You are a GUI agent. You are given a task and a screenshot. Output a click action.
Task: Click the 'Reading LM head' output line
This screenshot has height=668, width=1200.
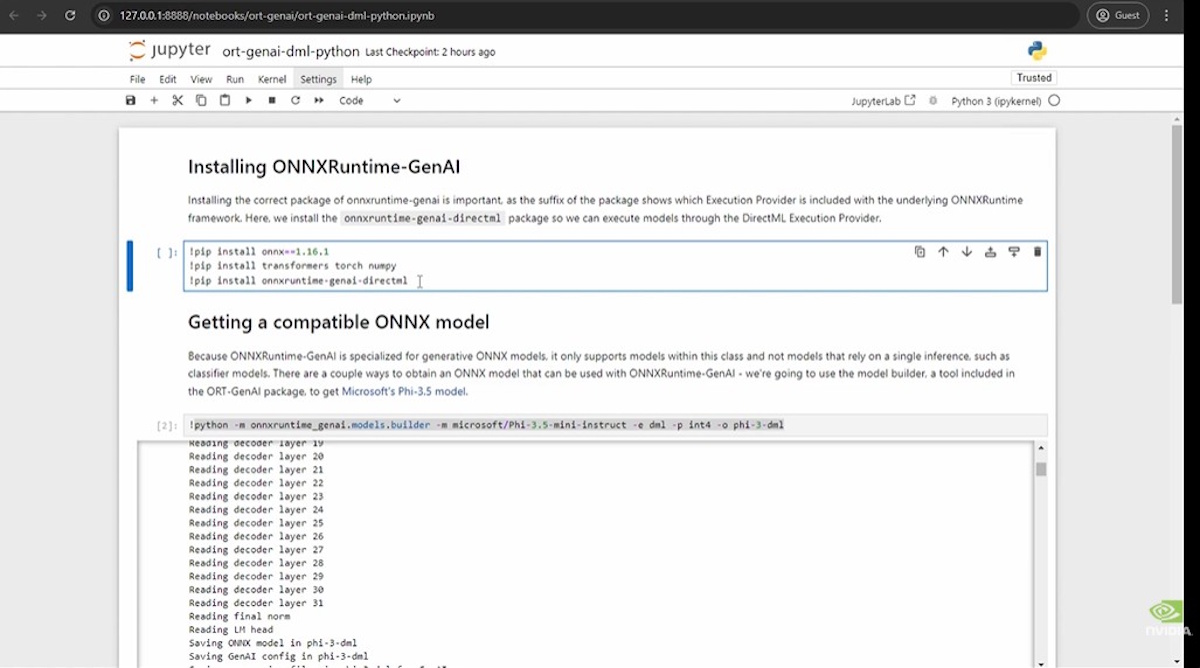(x=231, y=630)
